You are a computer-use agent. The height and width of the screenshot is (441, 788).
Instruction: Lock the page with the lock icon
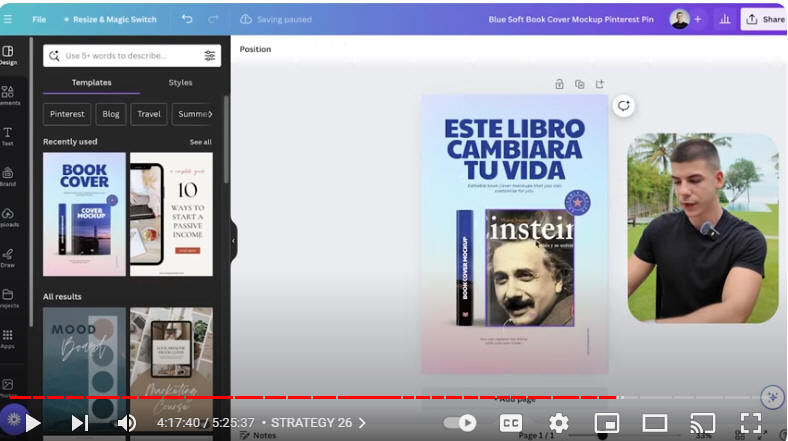[x=559, y=84]
